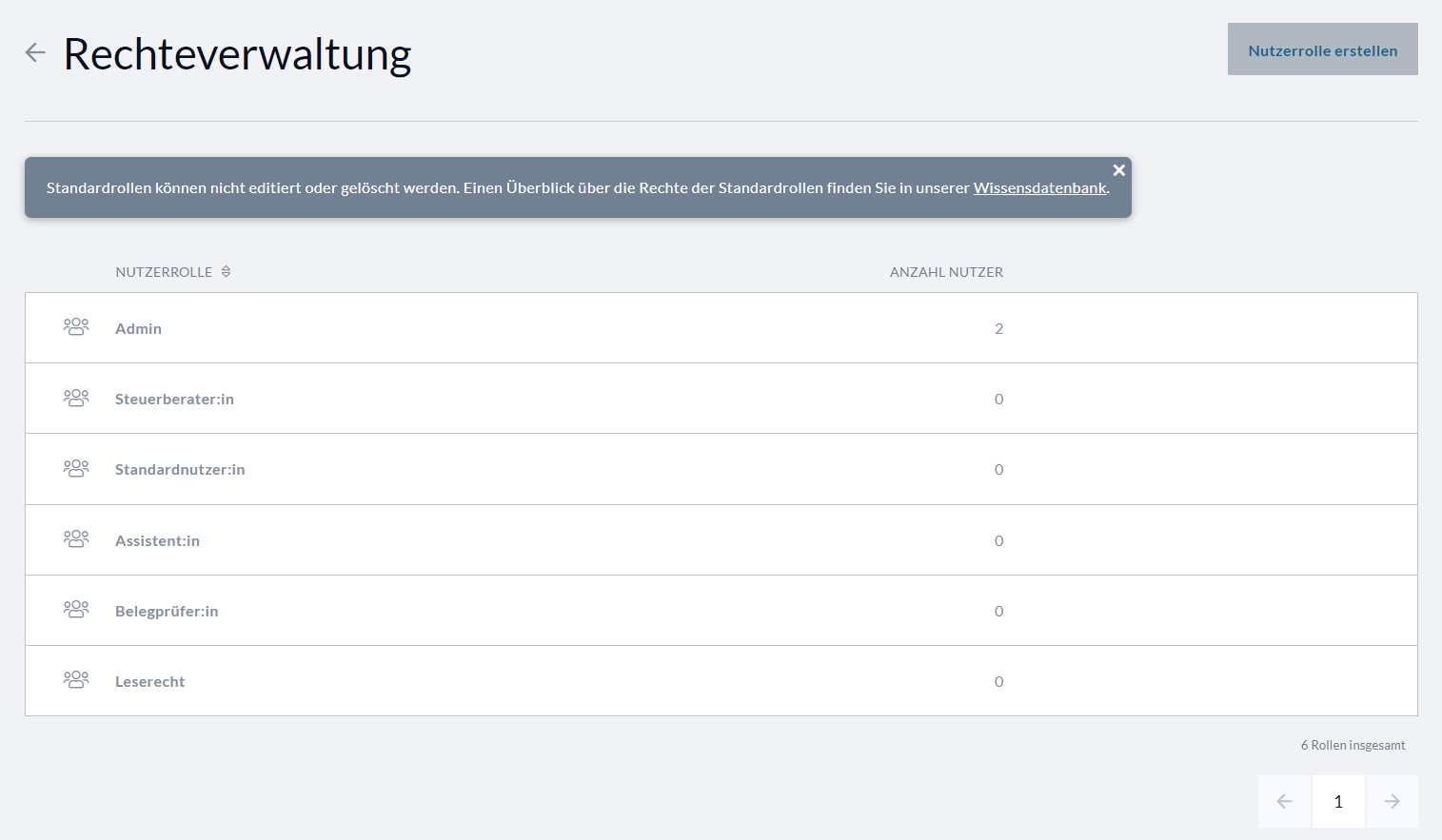Image resolution: width=1442 pixels, height=840 pixels.
Task: Click the Nutzerrolle erstellen button
Action: tap(1322, 50)
